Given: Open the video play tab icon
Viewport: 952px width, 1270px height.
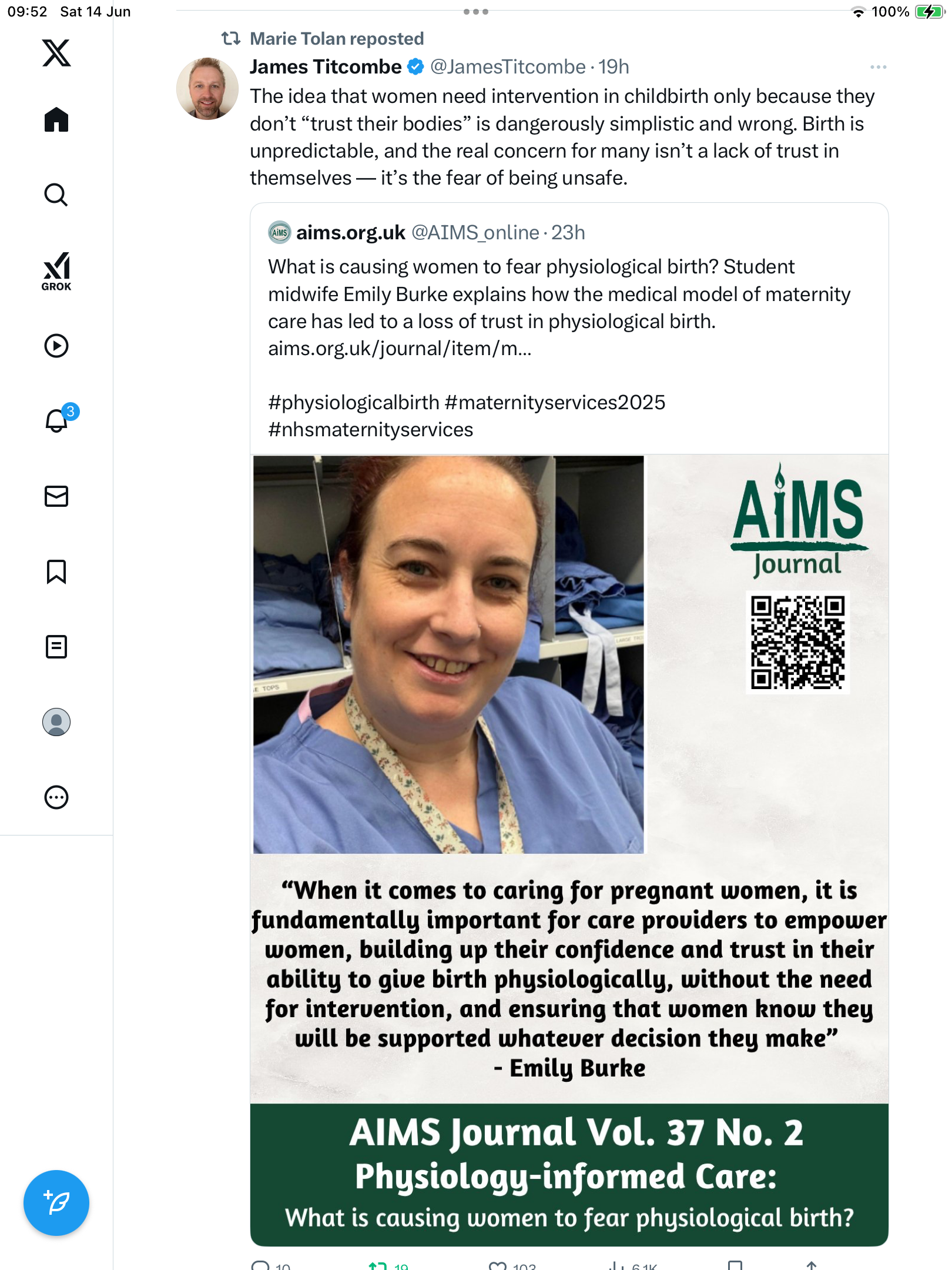Looking at the screenshot, I should [x=56, y=346].
